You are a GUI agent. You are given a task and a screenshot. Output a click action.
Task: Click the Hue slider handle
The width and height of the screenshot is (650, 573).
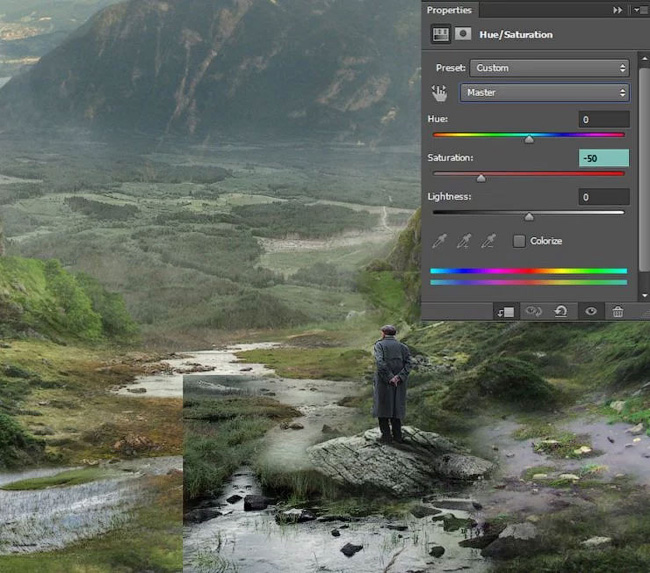click(x=529, y=139)
